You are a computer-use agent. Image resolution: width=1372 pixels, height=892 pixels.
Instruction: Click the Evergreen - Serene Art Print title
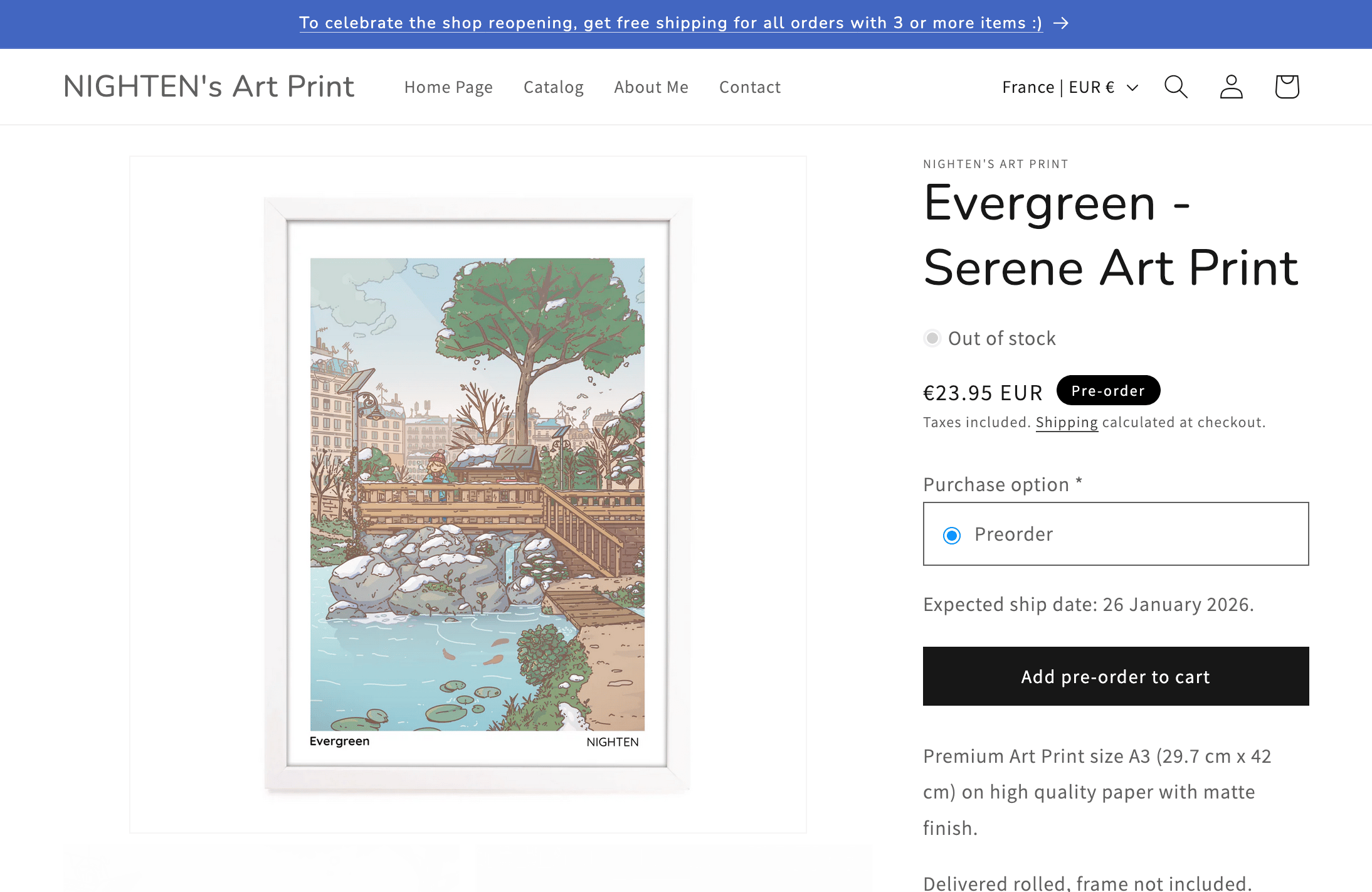pos(1110,235)
